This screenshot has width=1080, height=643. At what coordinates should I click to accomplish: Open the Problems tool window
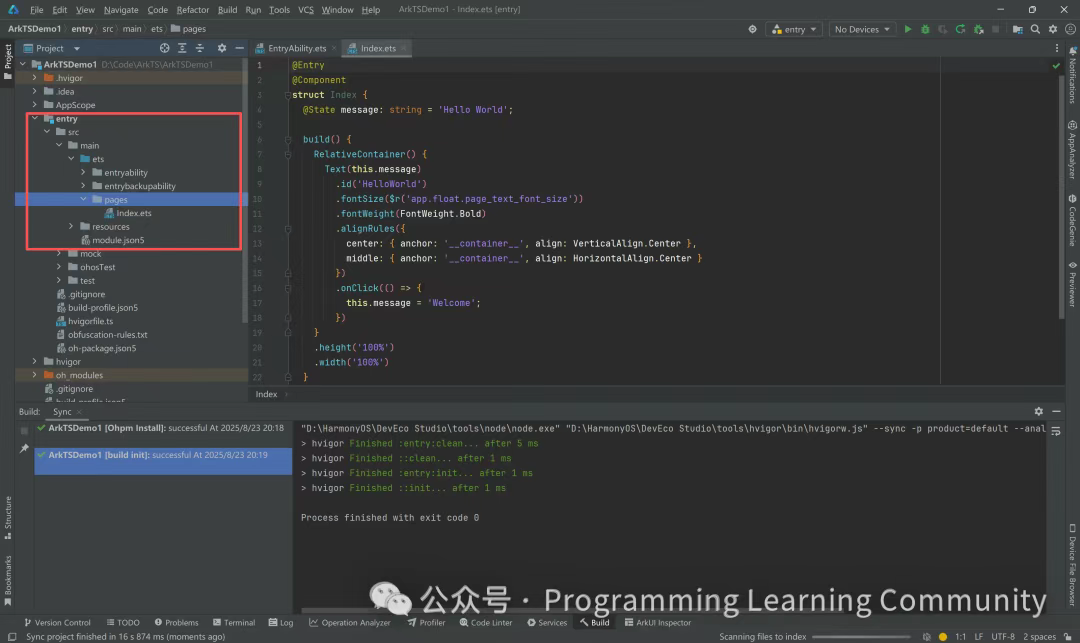[x=176, y=622]
